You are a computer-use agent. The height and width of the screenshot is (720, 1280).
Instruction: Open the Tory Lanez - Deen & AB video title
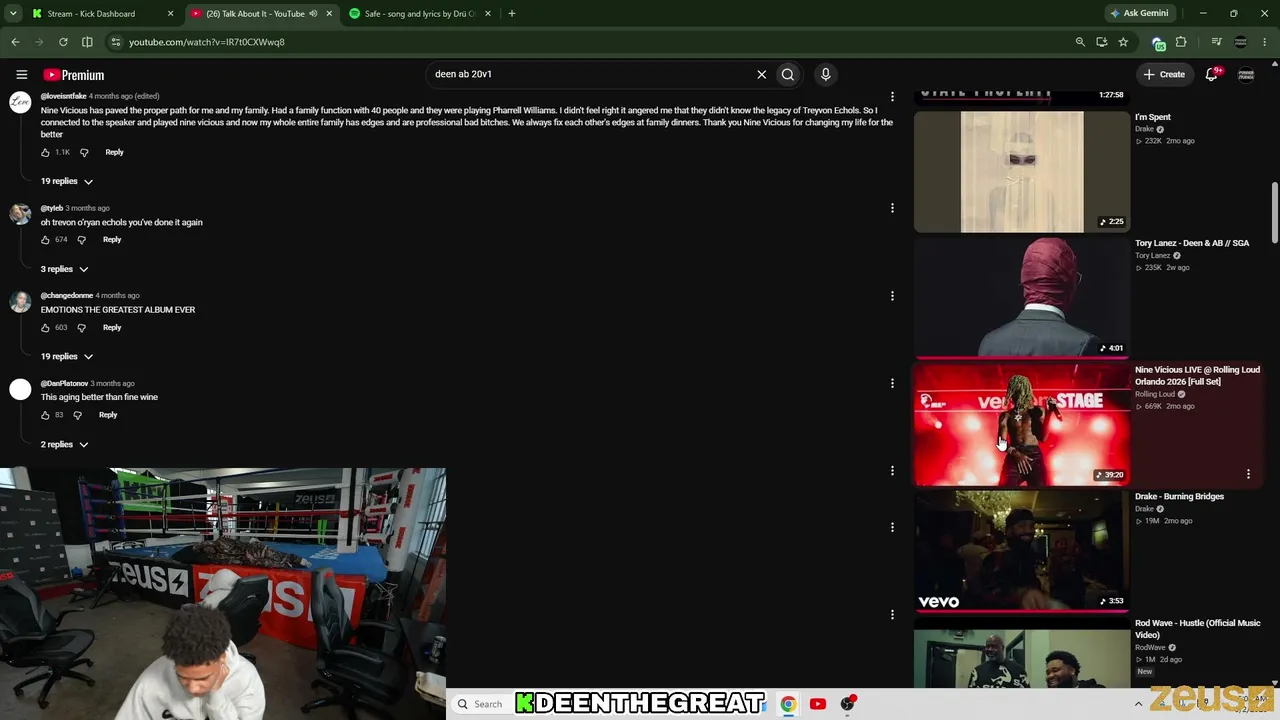[x=1192, y=243]
